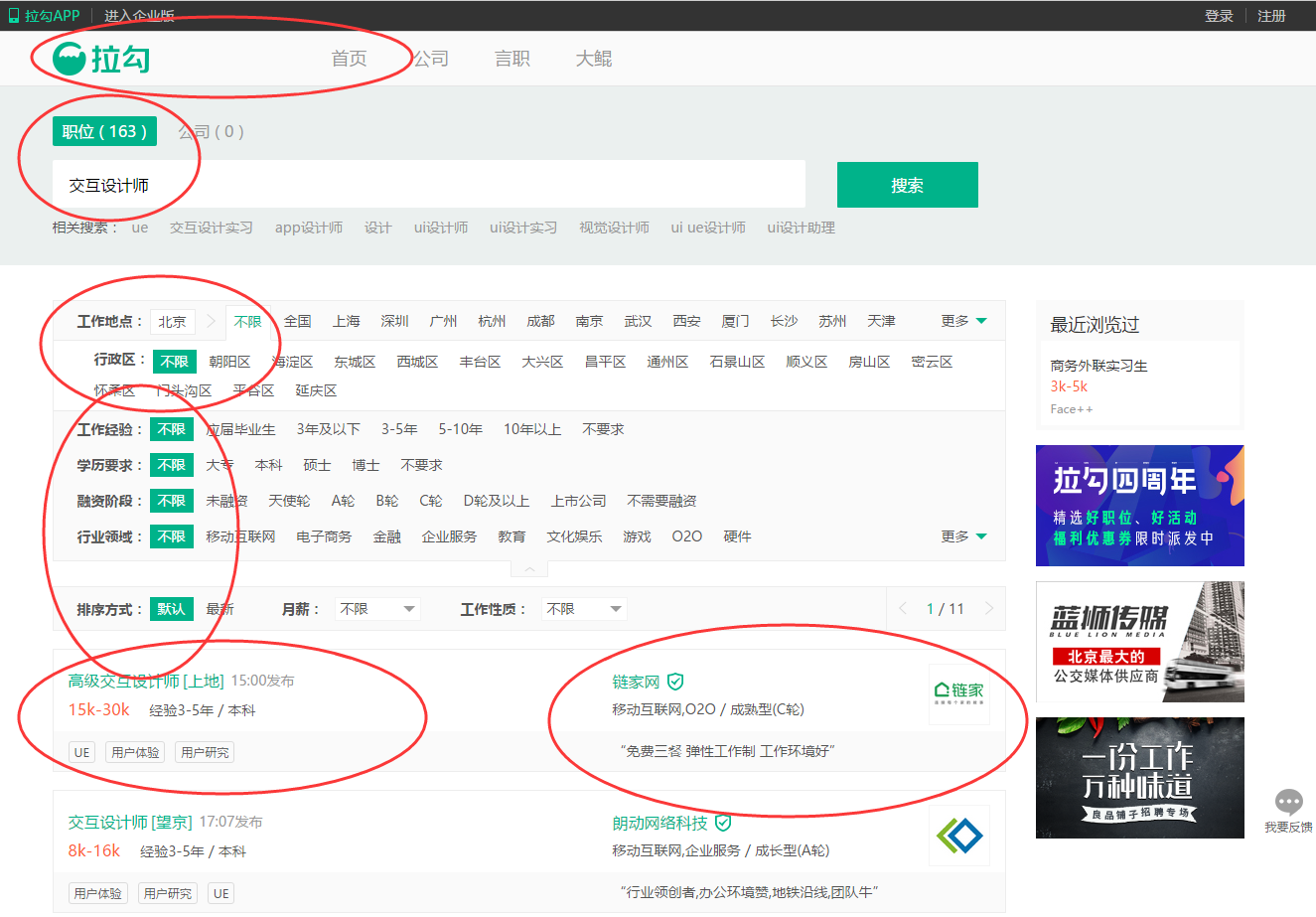Sort results by 最新
Screen dimensions: 1316x917
219,609
